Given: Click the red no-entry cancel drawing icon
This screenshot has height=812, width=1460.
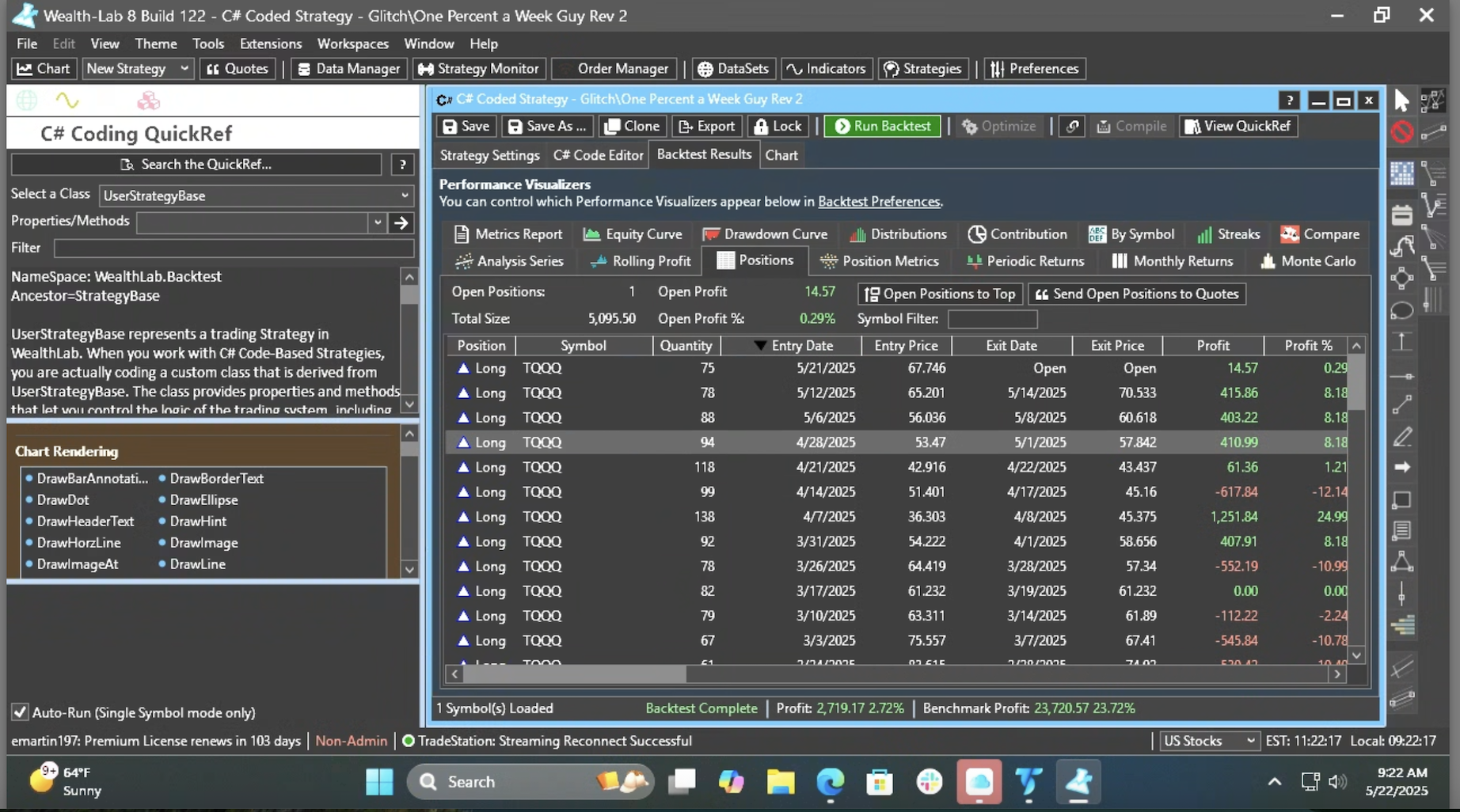Looking at the screenshot, I should pyautogui.click(x=1401, y=132).
